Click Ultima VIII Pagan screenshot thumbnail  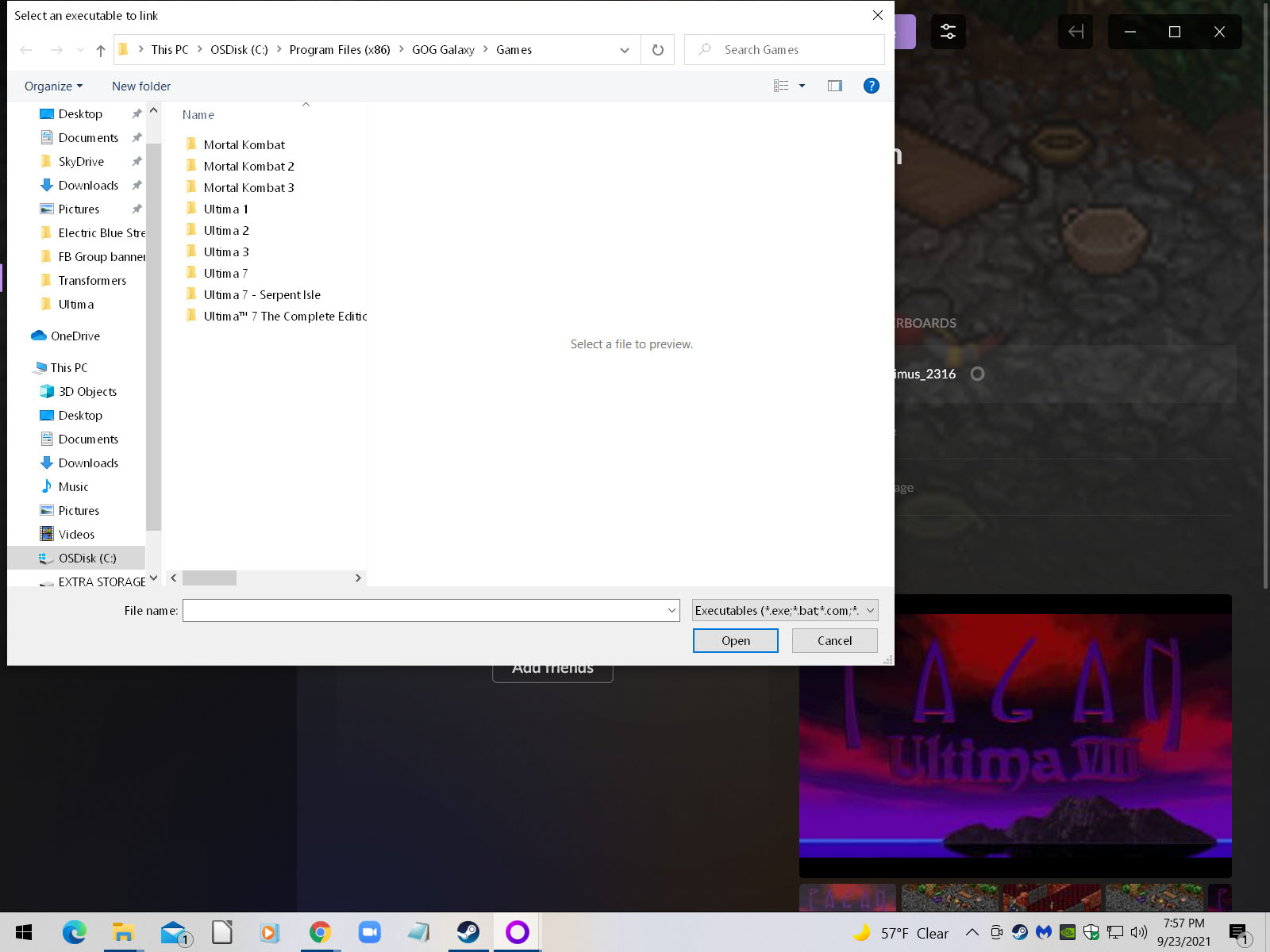(847, 897)
